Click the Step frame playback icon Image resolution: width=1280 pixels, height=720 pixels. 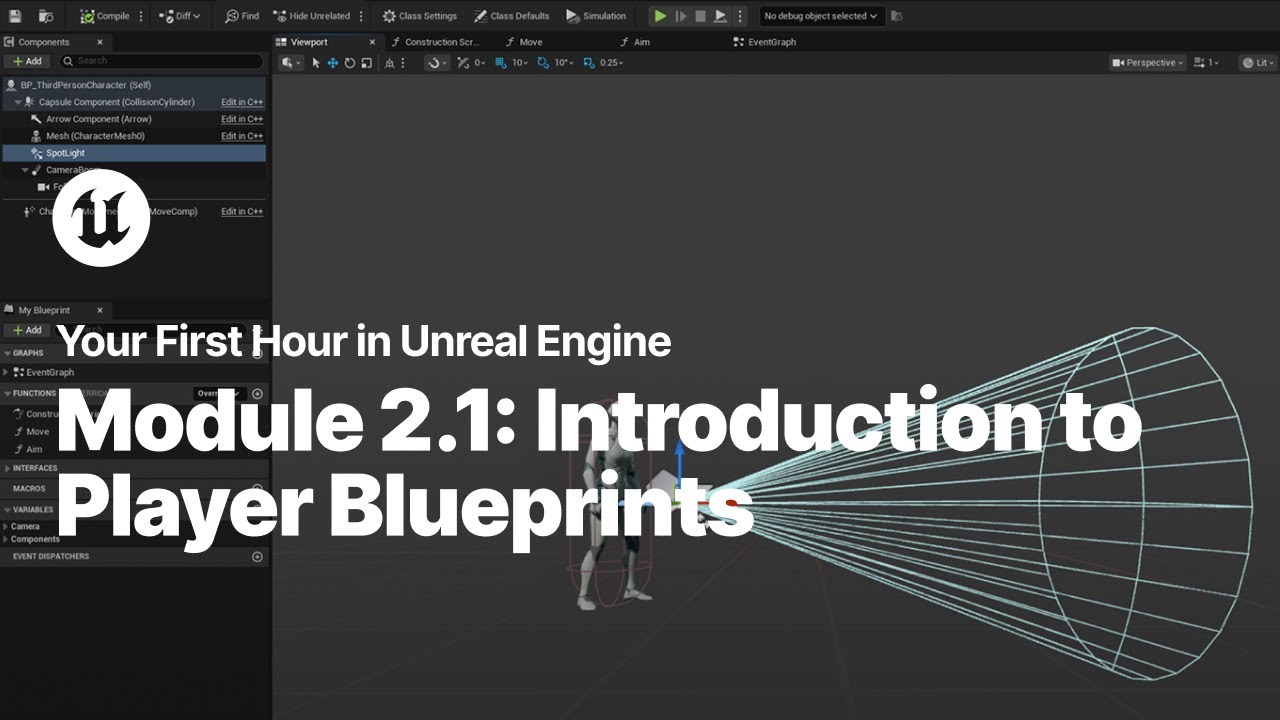(x=681, y=16)
